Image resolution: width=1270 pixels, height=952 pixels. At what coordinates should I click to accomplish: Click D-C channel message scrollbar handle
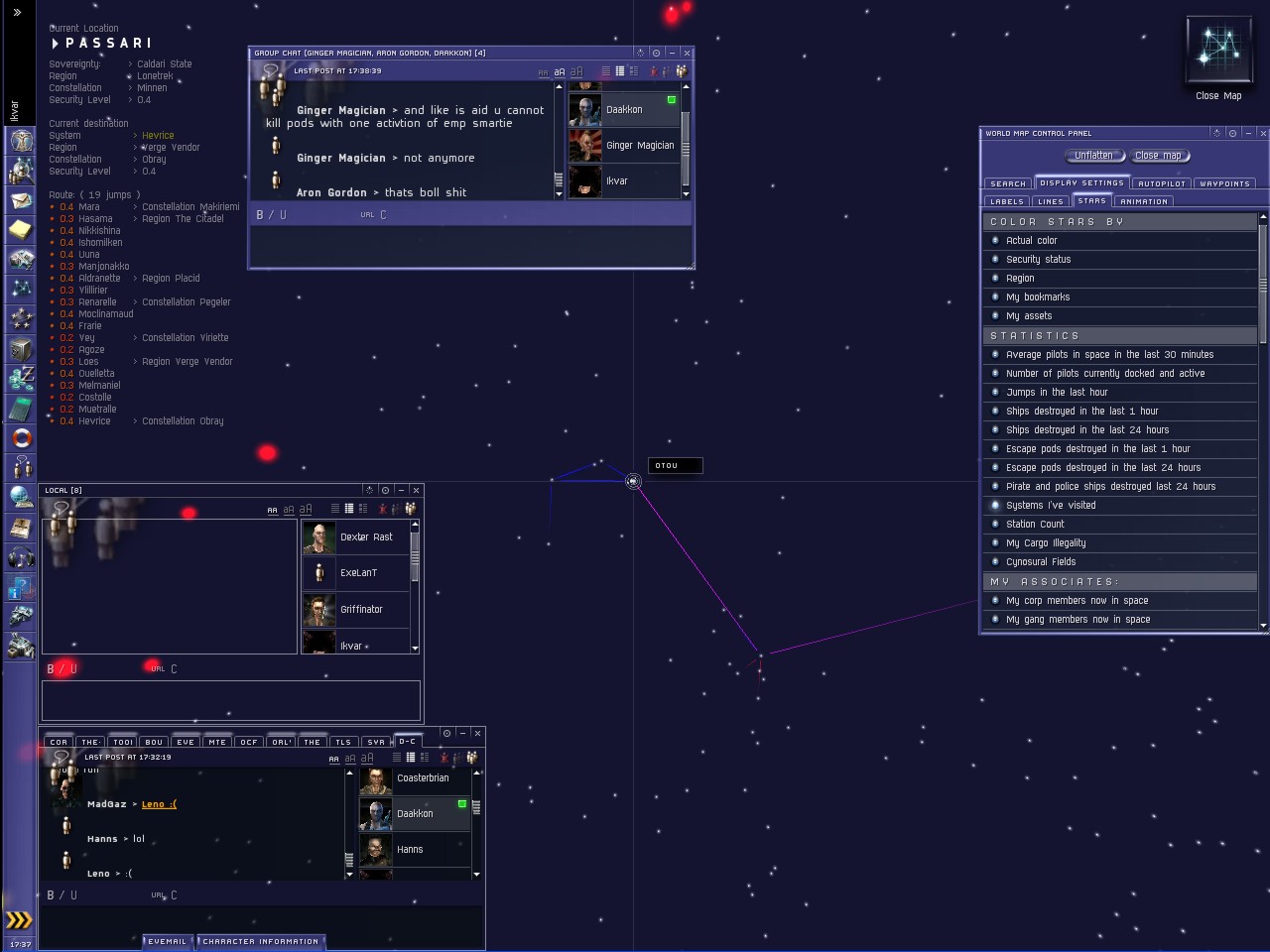tap(349, 859)
